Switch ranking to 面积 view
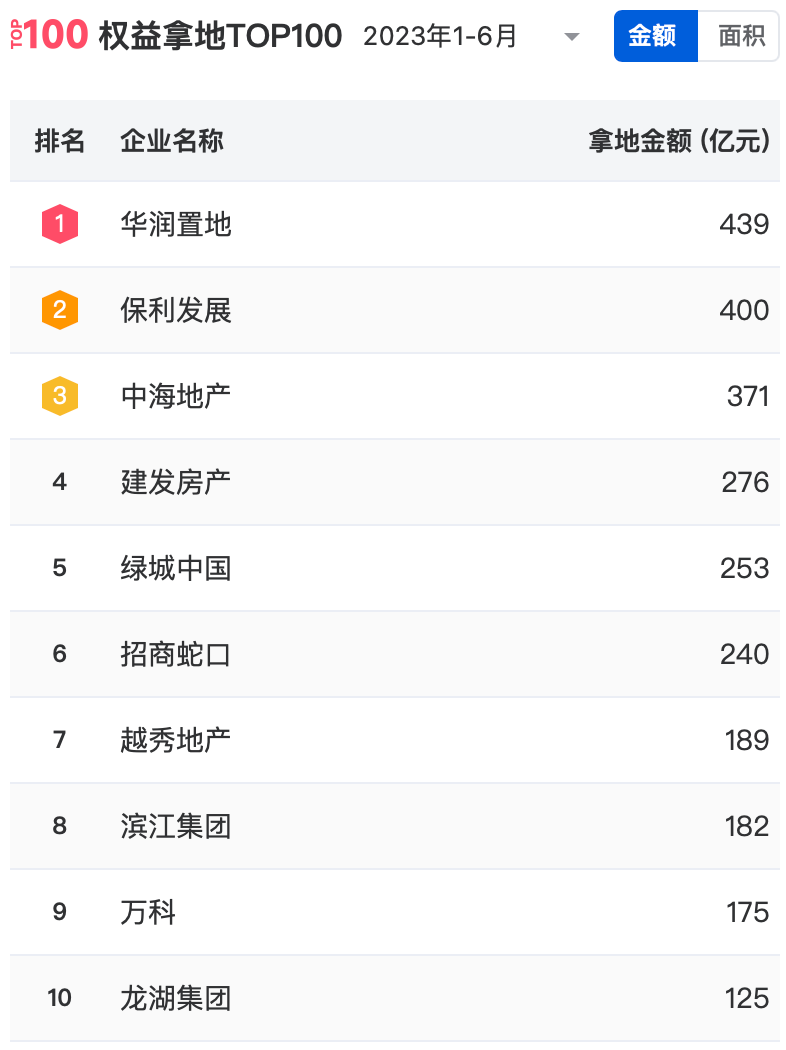This screenshot has width=786, height=1050. point(738,35)
